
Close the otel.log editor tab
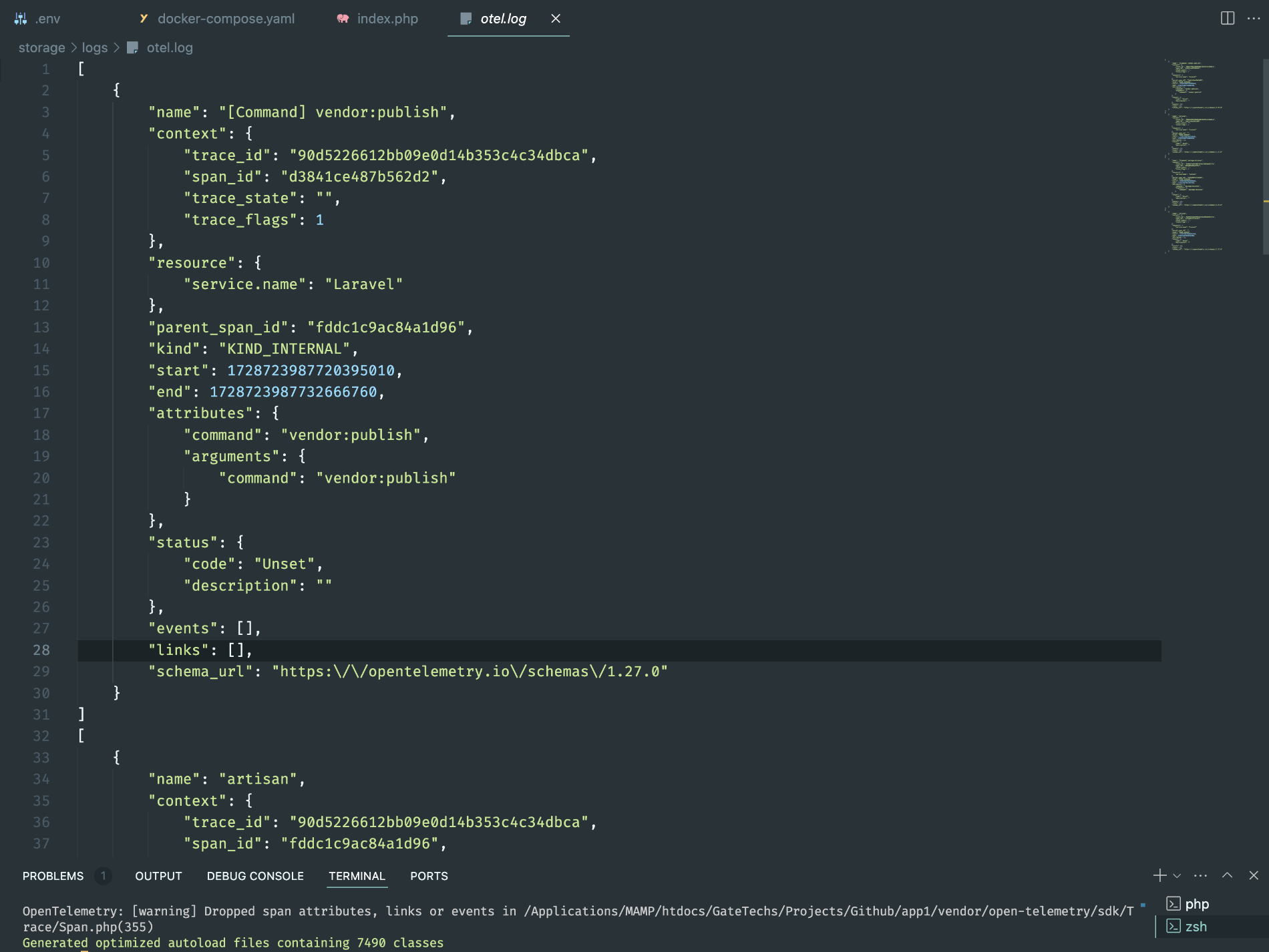[556, 19]
